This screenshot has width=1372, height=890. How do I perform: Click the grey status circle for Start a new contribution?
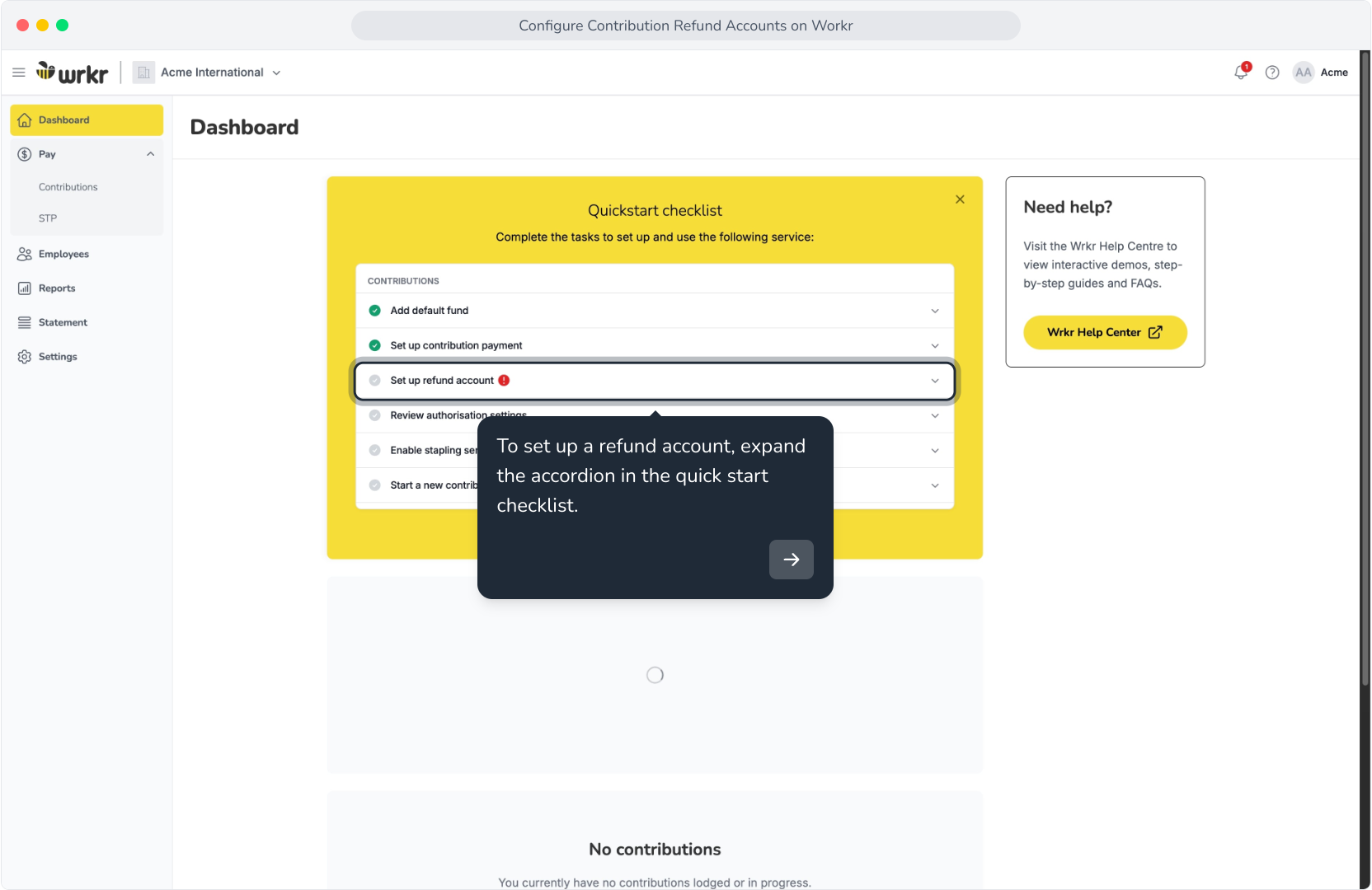[374, 485]
